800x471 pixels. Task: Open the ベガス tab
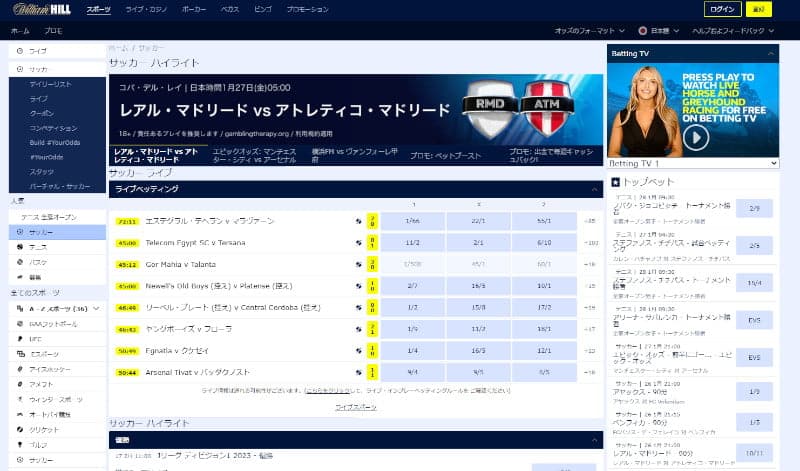(230, 9)
